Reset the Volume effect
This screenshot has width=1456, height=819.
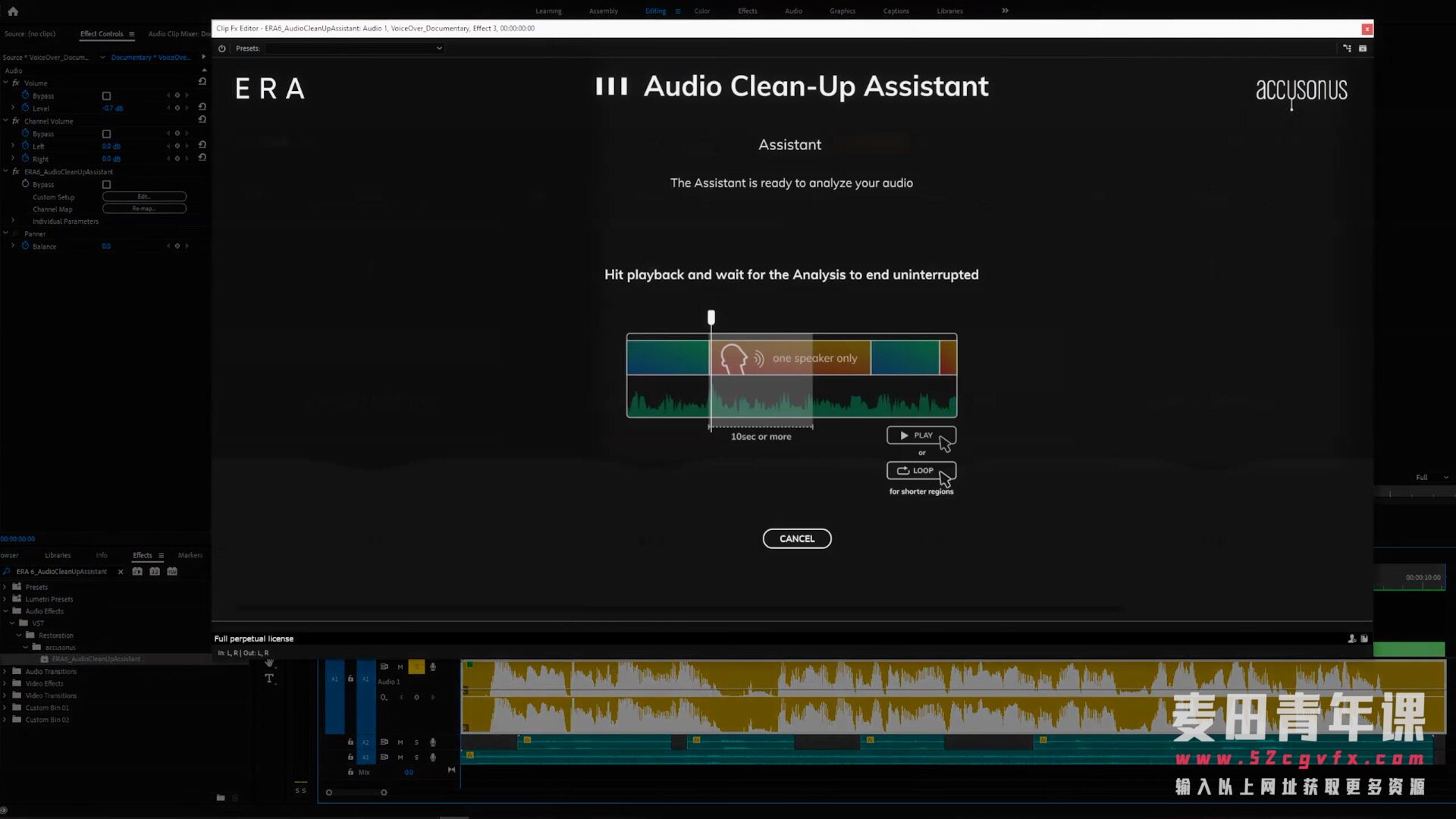pos(202,82)
